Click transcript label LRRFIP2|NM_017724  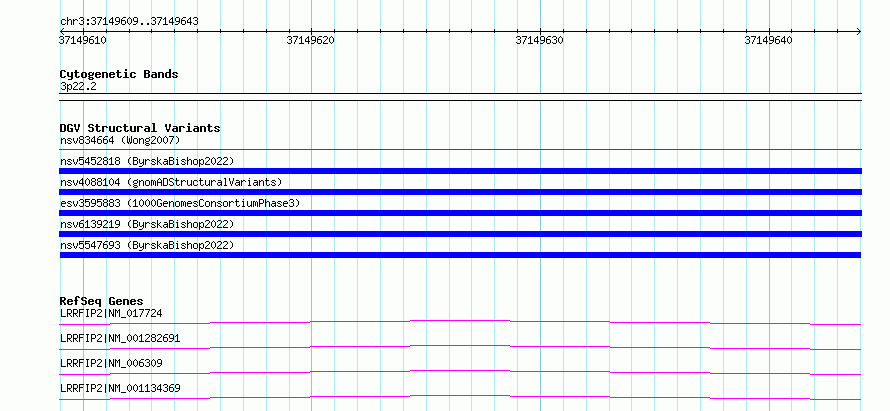coord(112,313)
